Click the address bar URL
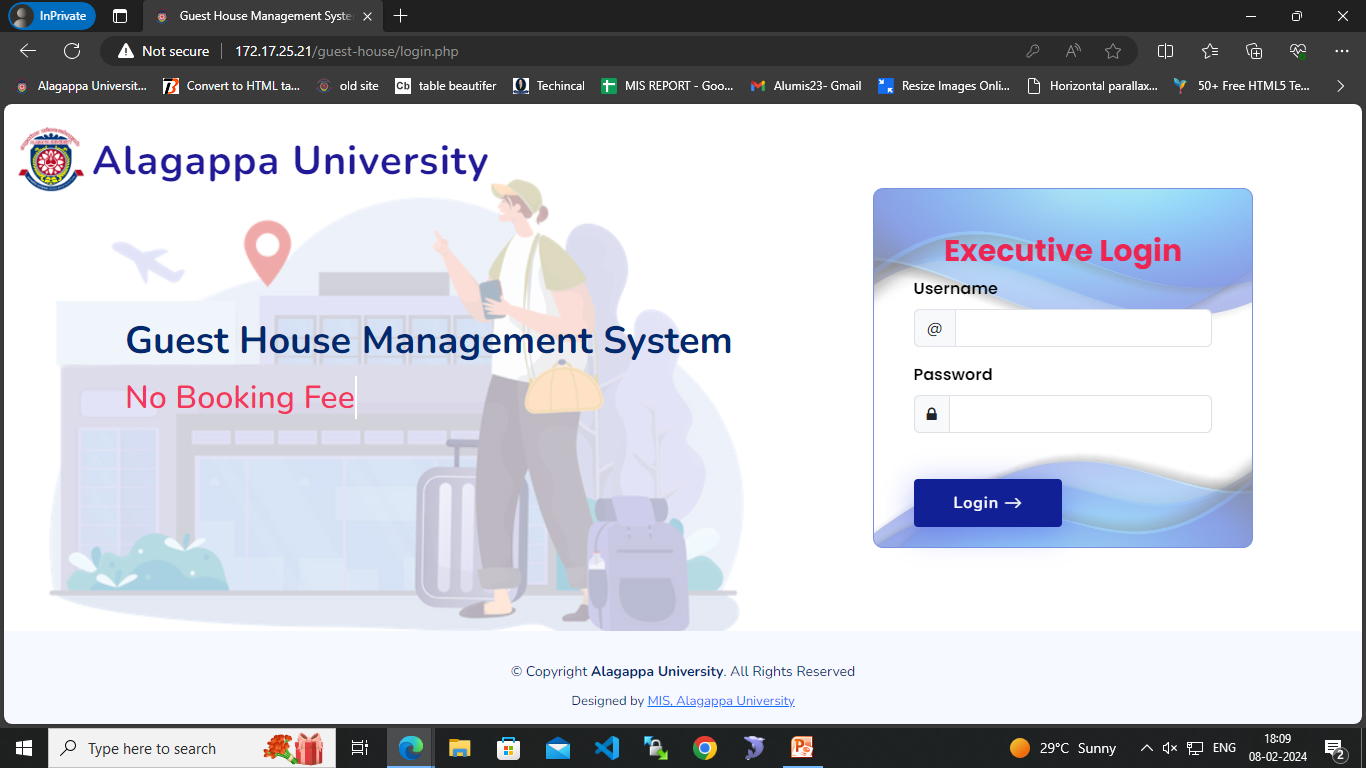Image resolution: width=1366 pixels, height=768 pixels. pyautogui.click(x=347, y=51)
